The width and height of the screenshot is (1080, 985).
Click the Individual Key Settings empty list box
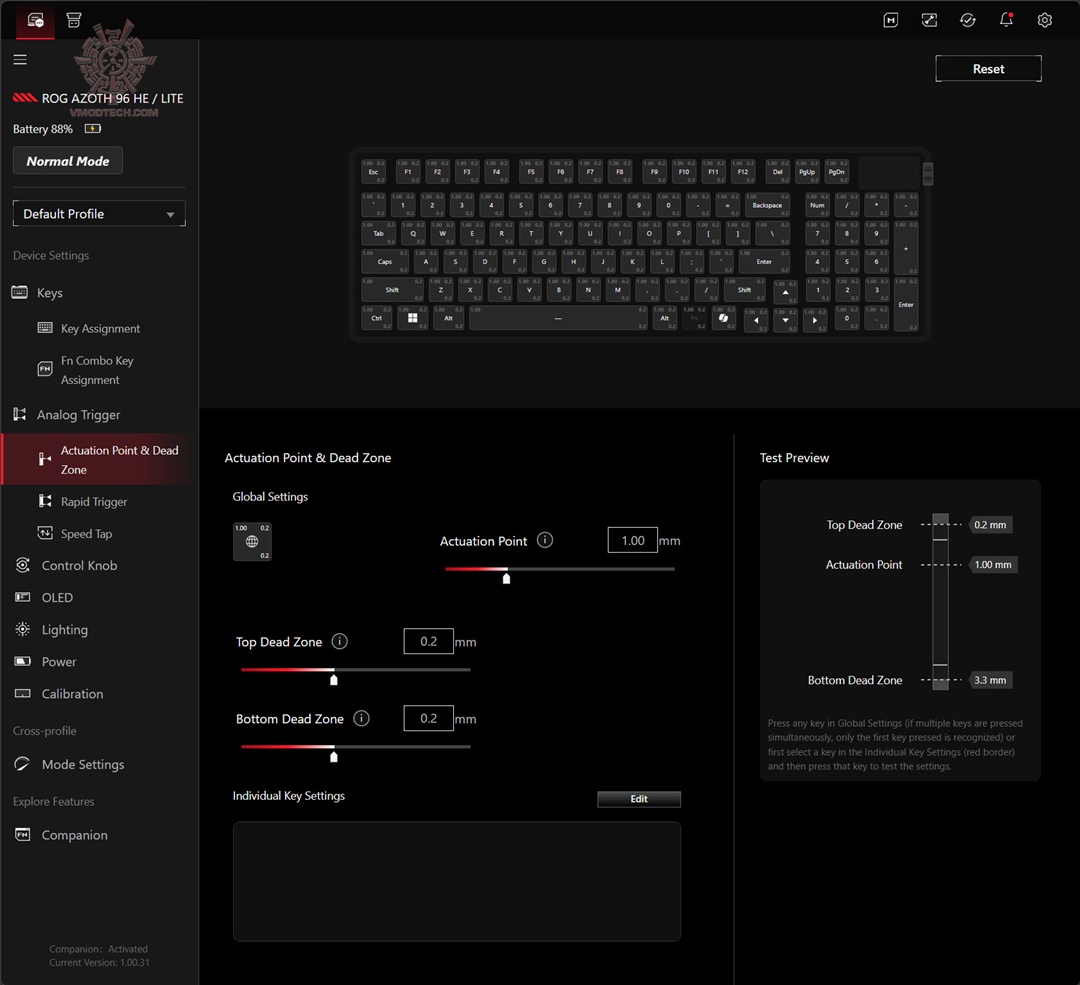tap(457, 881)
